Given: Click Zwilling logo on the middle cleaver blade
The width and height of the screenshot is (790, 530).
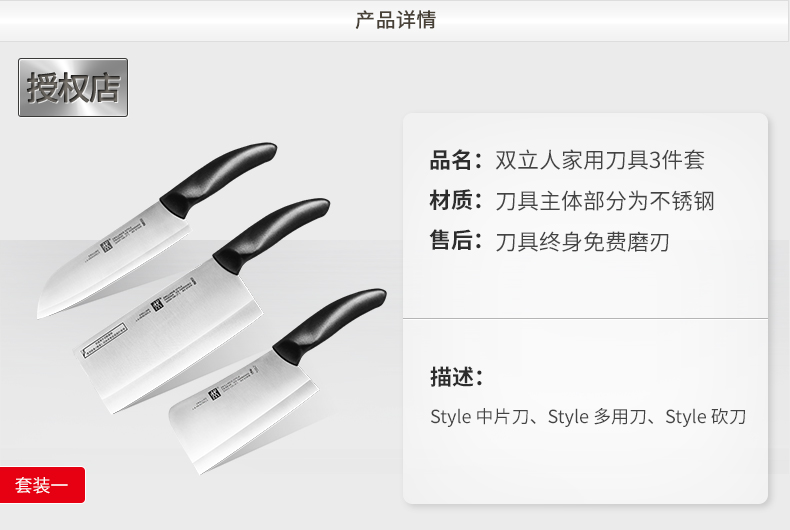Looking at the screenshot, I should [x=157, y=305].
